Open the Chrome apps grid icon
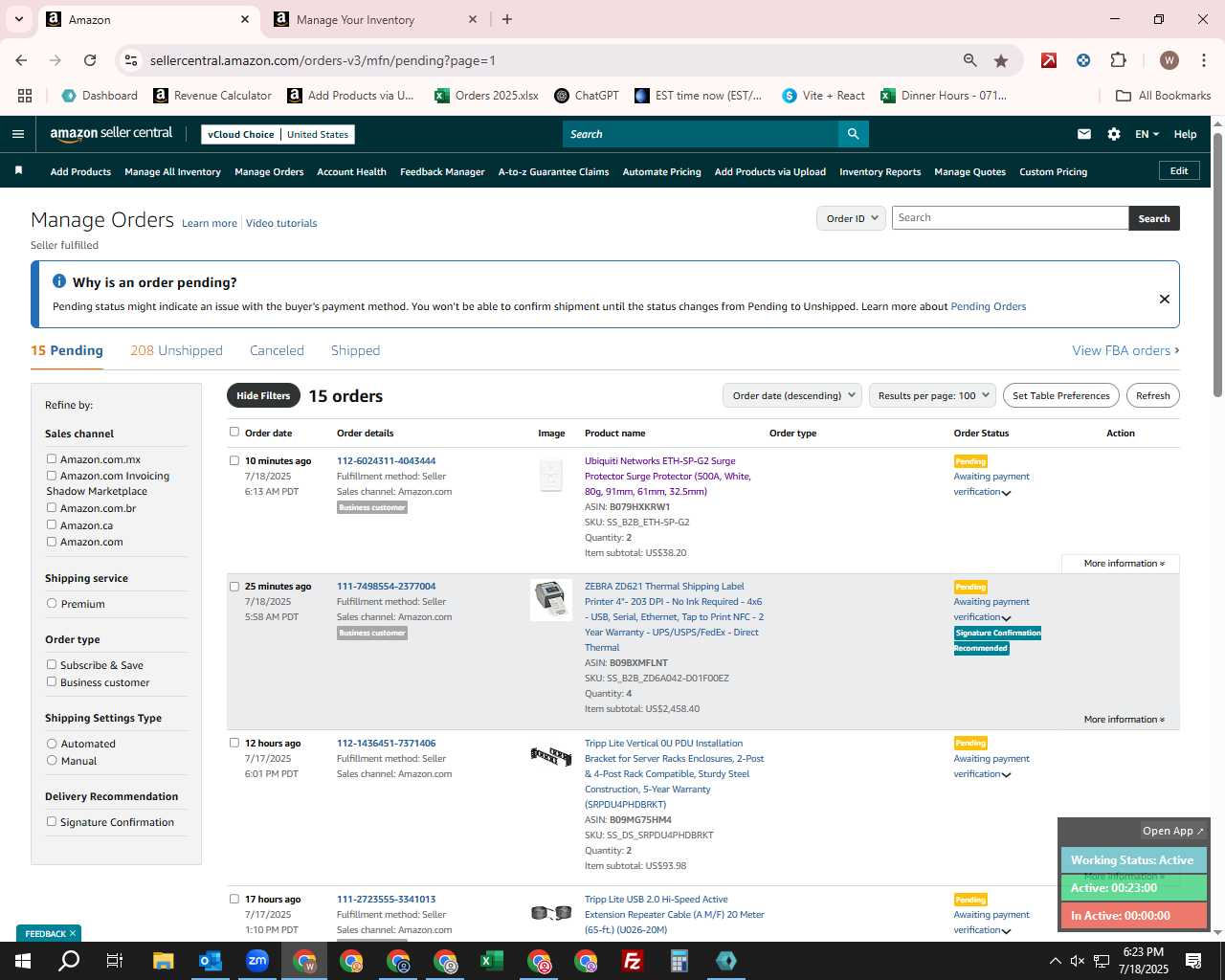The height and width of the screenshot is (980, 1225). 25,96
